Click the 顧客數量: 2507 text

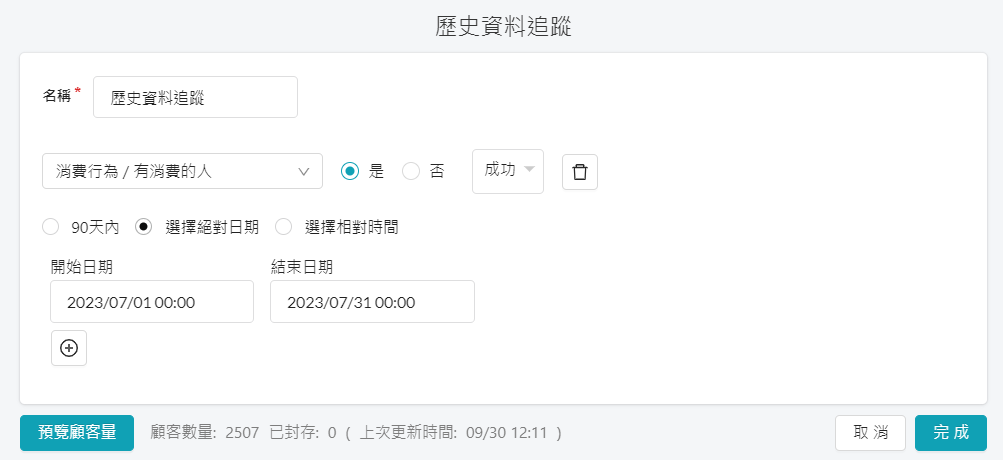click(x=205, y=433)
